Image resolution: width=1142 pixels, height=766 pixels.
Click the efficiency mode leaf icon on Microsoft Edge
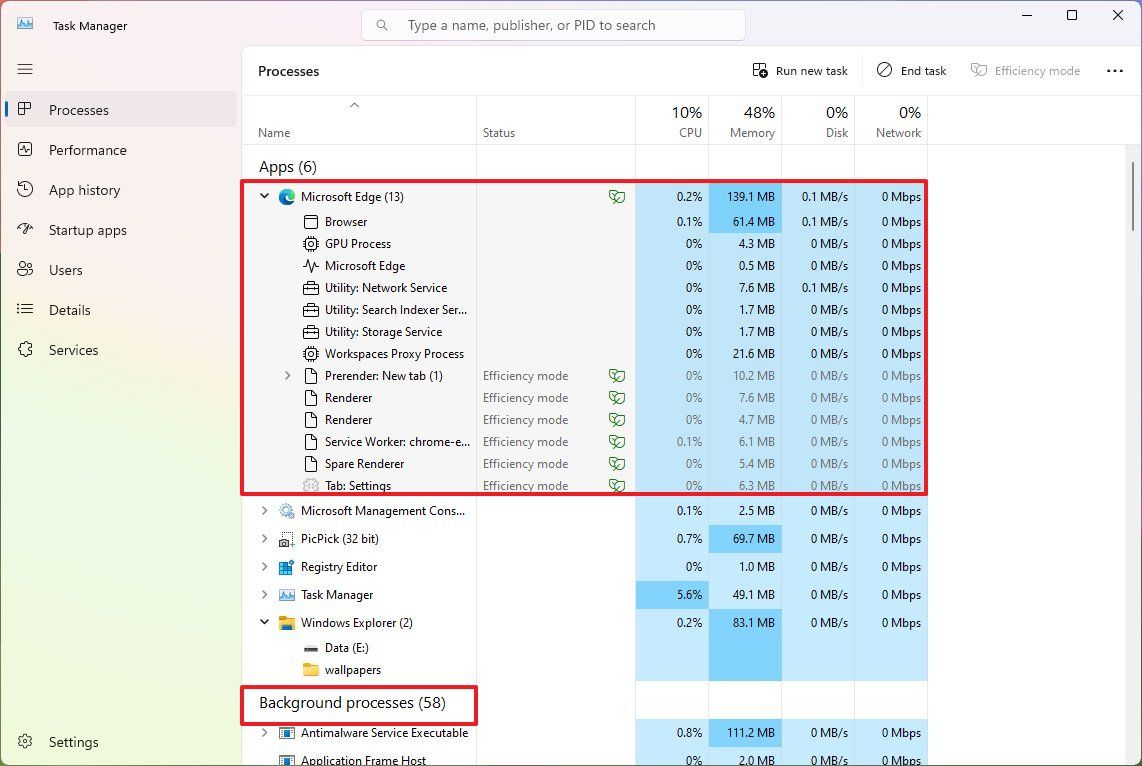[617, 197]
